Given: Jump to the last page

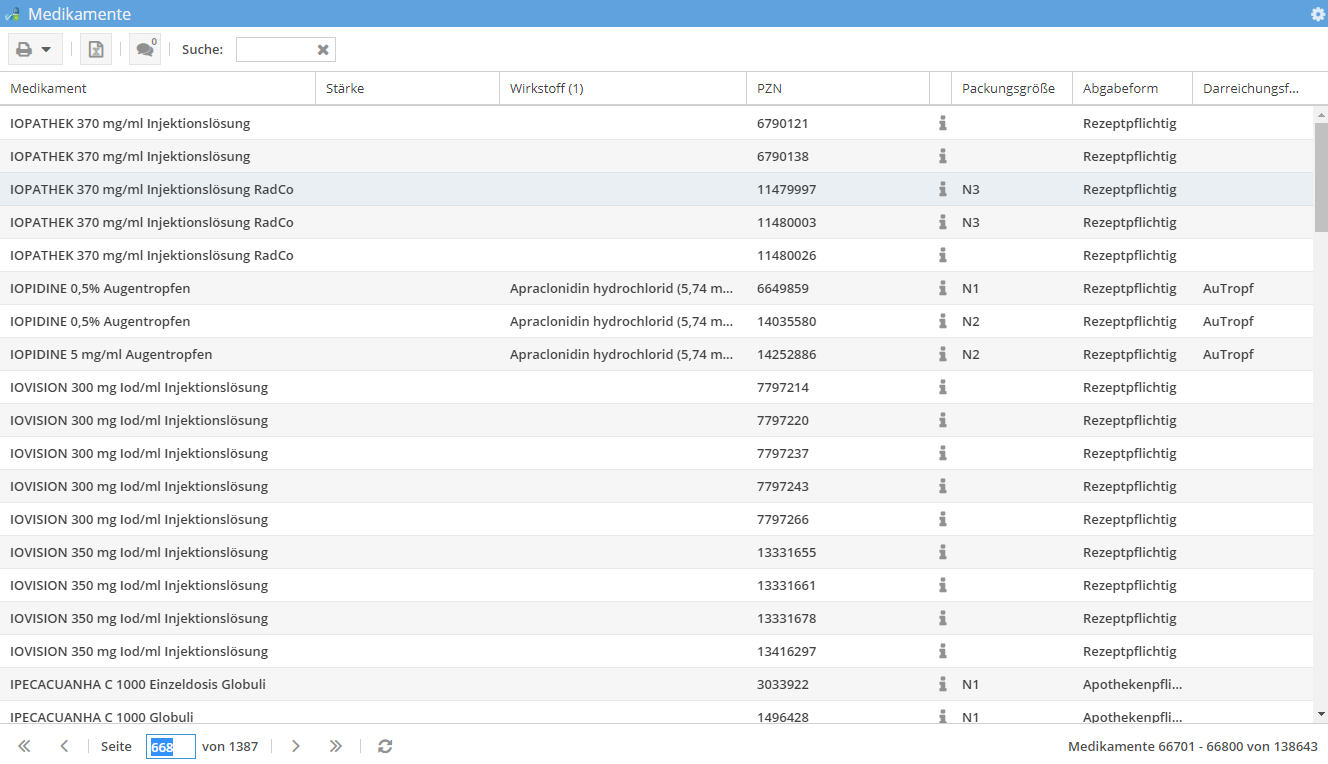Looking at the screenshot, I should (336, 746).
